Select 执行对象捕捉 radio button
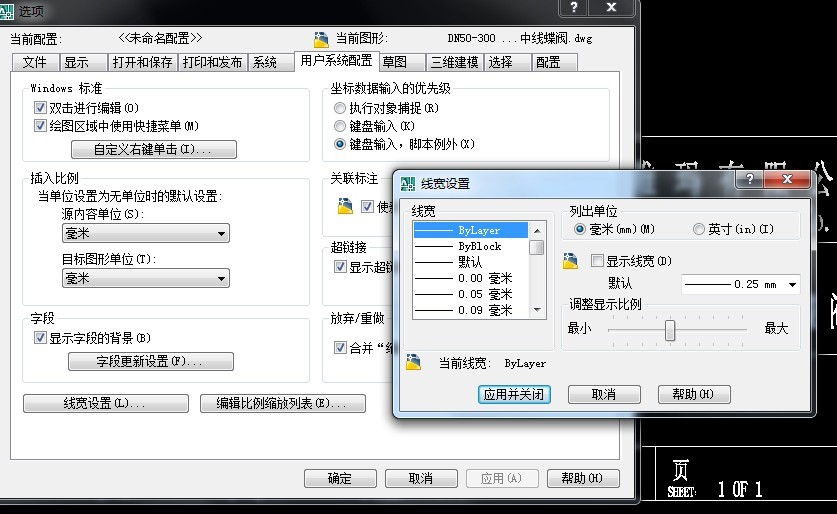The width and height of the screenshot is (837, 514). [x=339, y=108]
